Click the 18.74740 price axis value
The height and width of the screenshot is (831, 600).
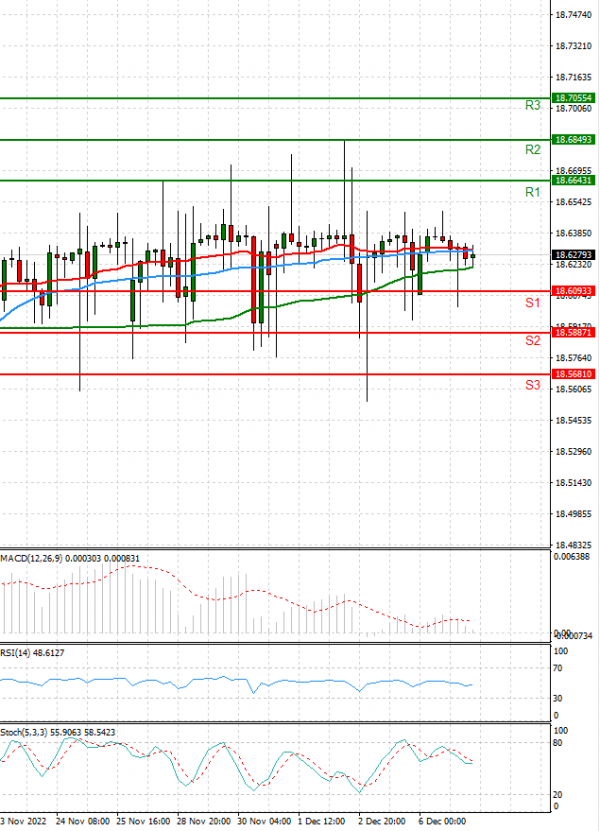tap(573, 15)
